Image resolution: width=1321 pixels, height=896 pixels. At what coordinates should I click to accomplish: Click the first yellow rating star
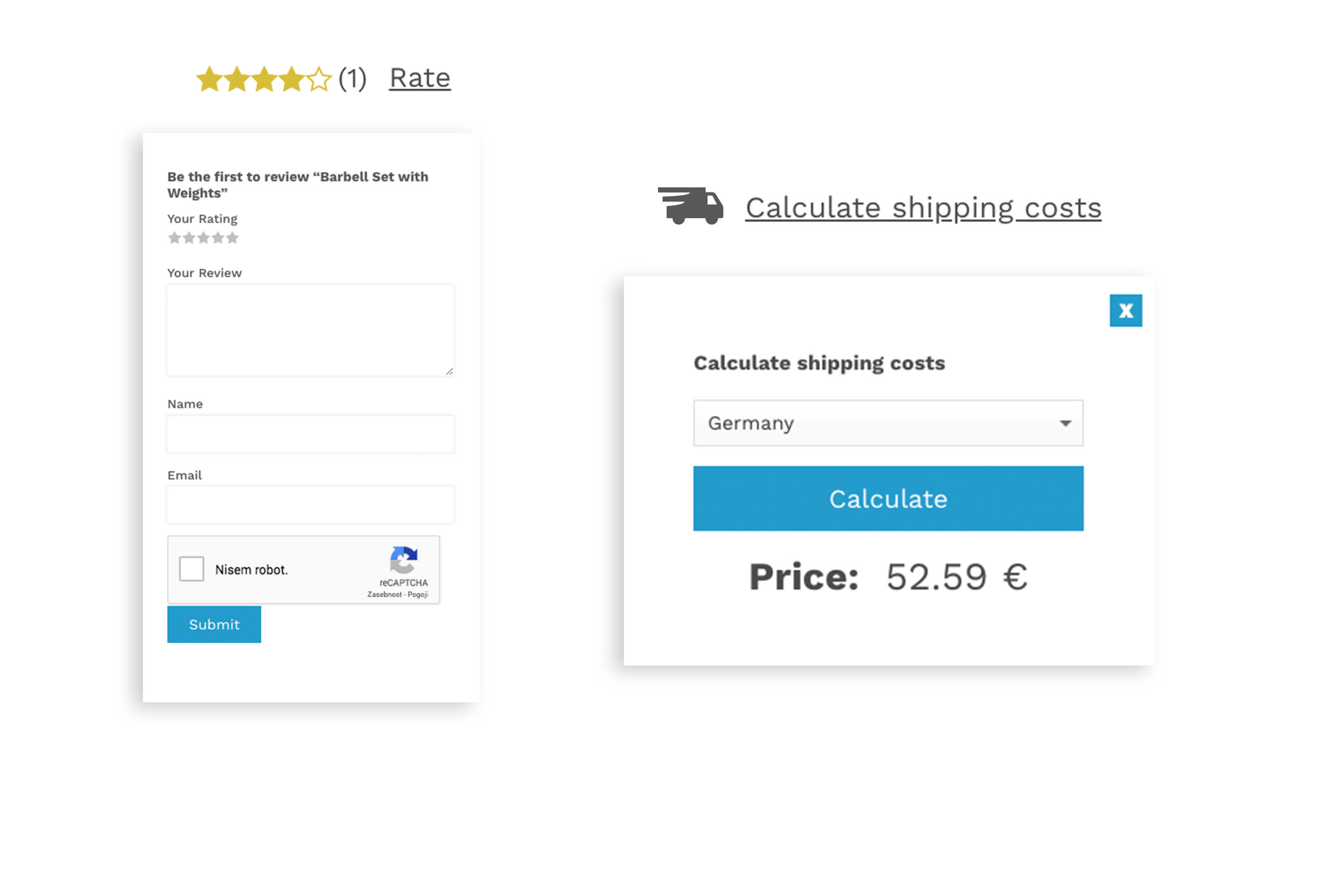(x=209, y=78)
